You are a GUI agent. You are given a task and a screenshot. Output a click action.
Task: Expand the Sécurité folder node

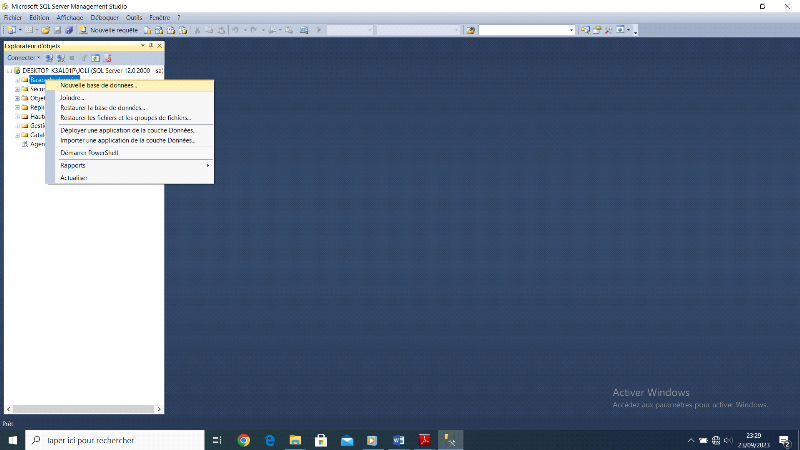click(17, 89)
